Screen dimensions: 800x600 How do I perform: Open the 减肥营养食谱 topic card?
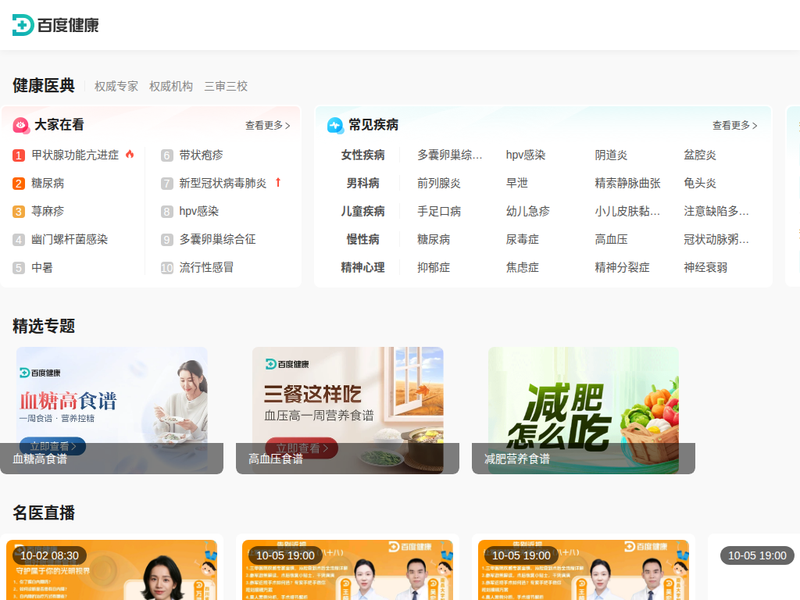[583, 410]
